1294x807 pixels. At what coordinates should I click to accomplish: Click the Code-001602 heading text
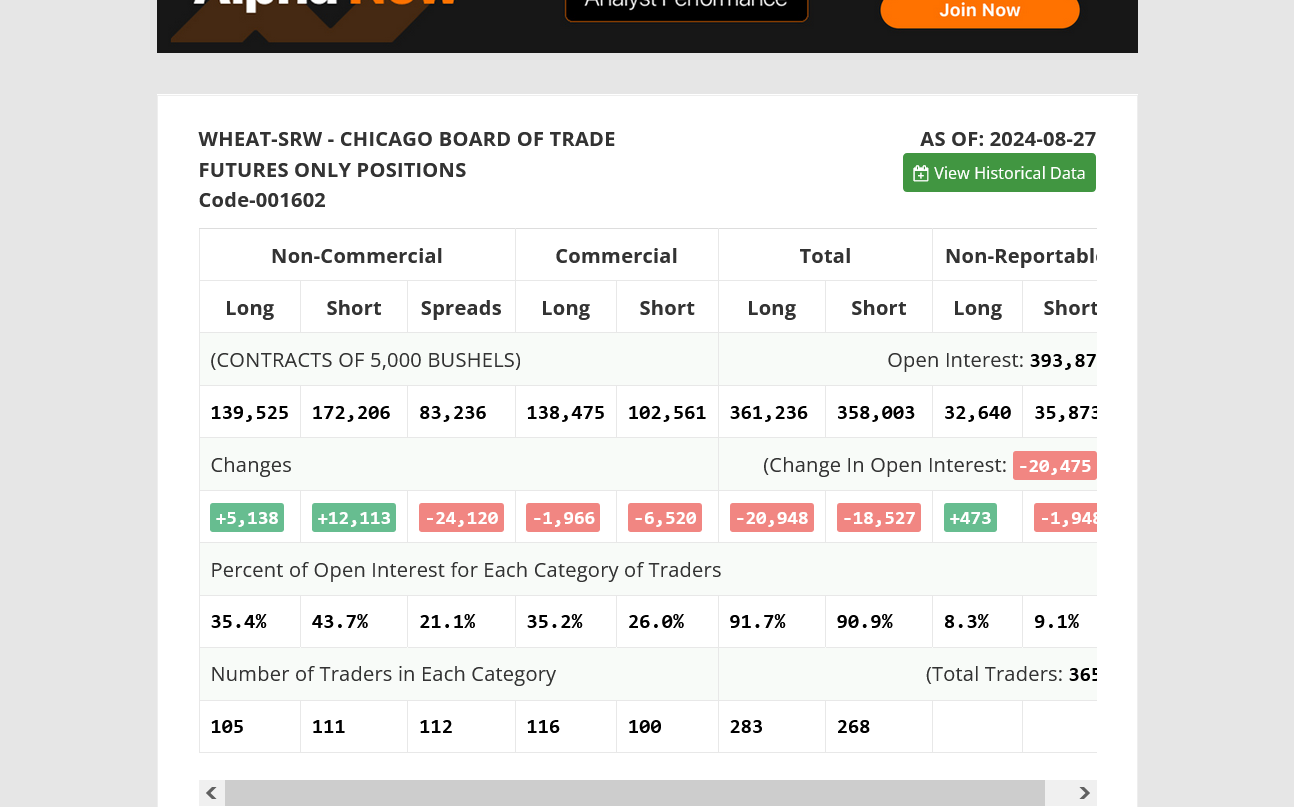[x=262, y=200]
